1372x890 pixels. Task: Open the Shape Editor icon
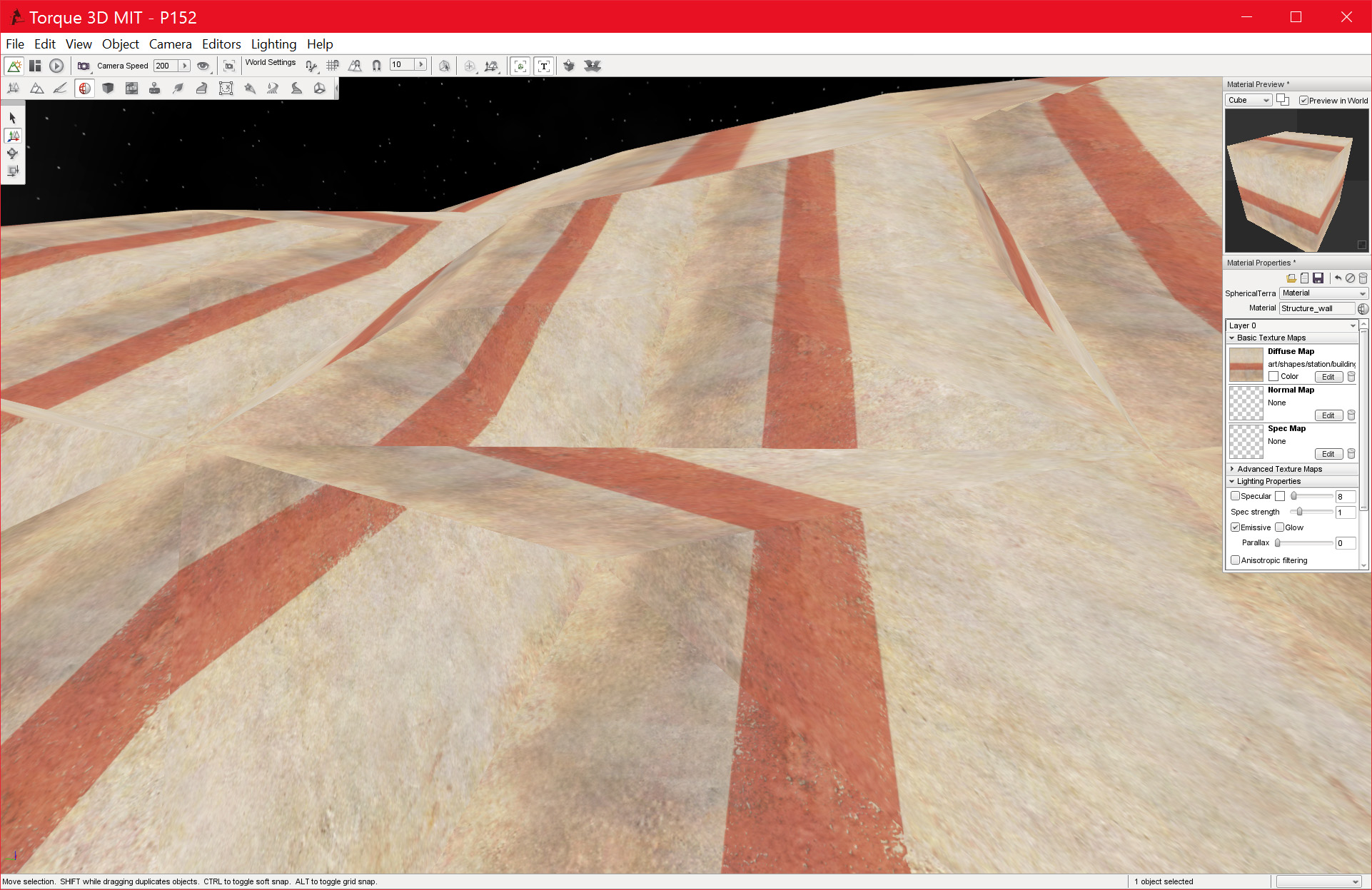(x=320, y=89)
